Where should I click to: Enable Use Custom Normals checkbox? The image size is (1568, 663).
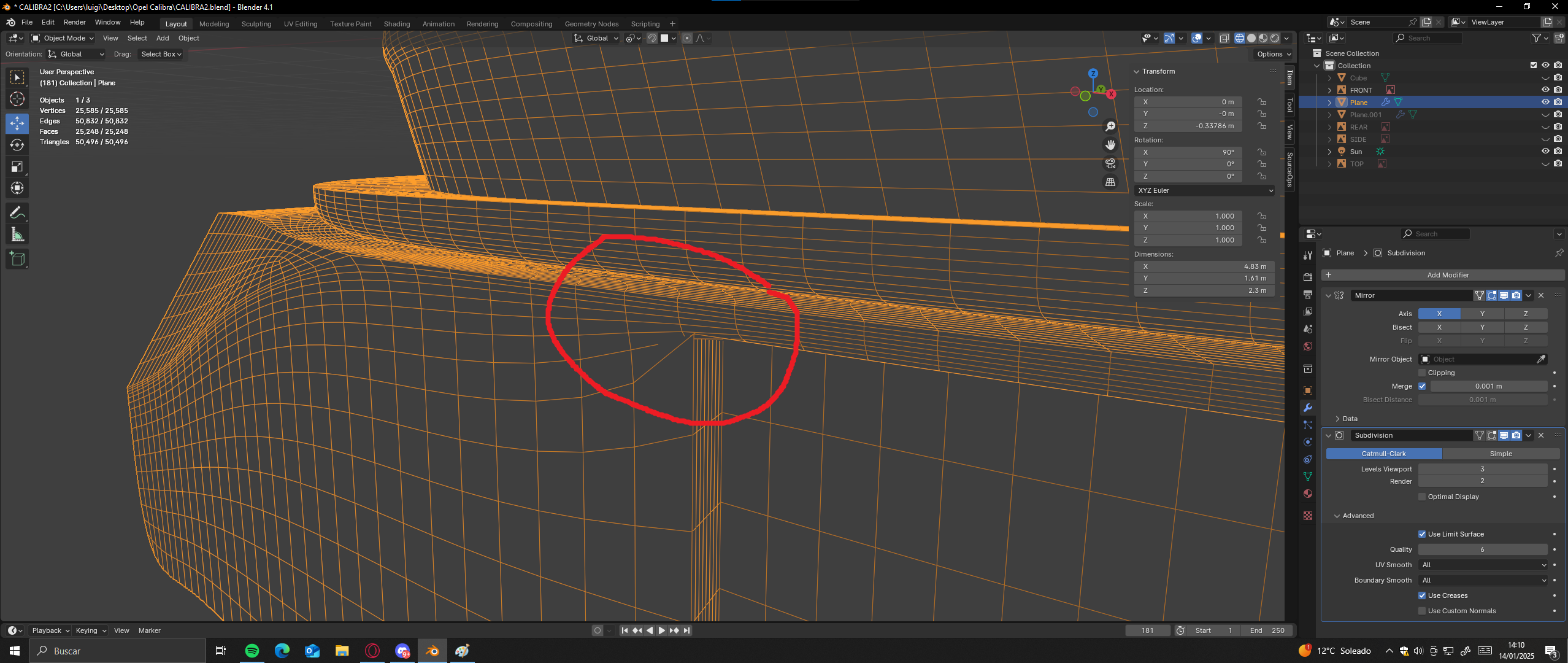click(1422, 611)
